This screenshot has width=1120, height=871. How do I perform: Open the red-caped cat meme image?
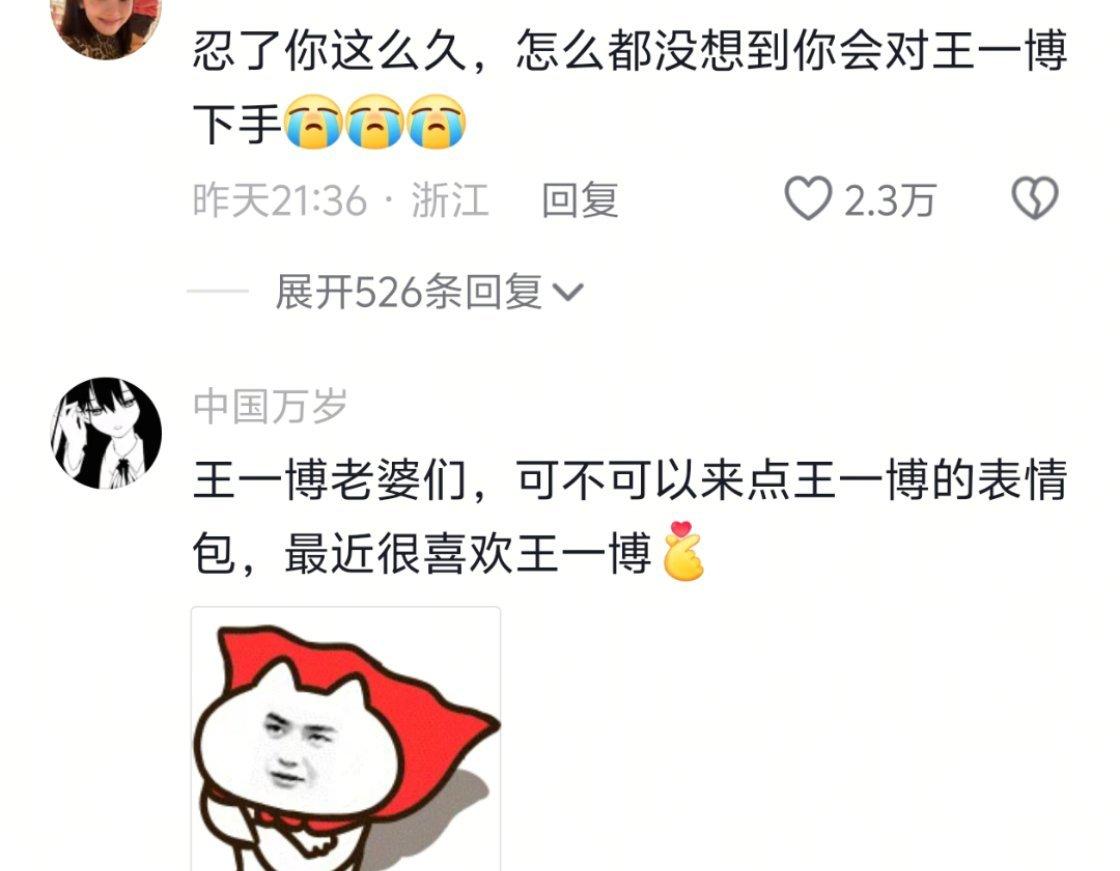346,739
